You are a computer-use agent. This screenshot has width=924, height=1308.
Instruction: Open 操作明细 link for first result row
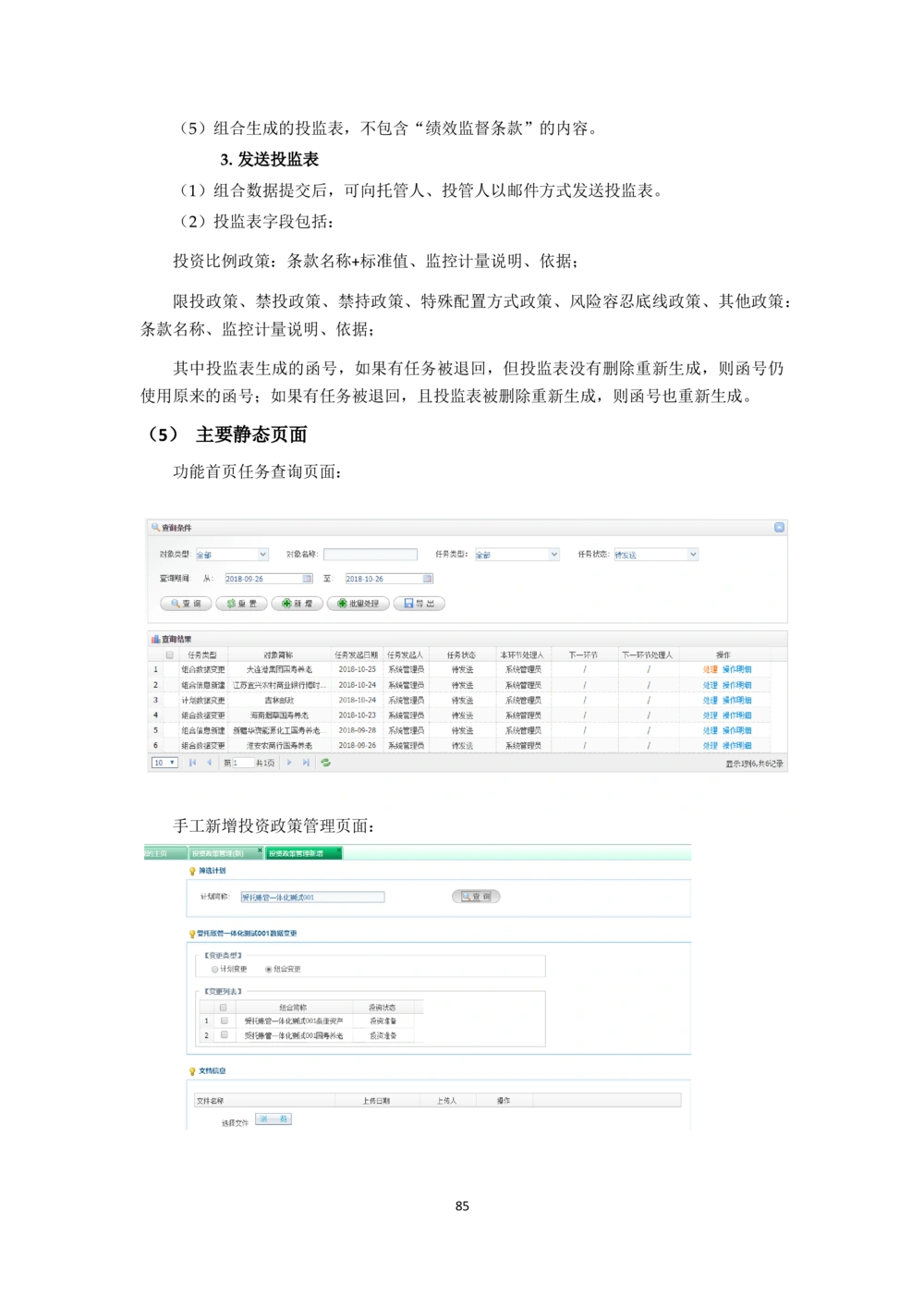[x=736, y=669]
